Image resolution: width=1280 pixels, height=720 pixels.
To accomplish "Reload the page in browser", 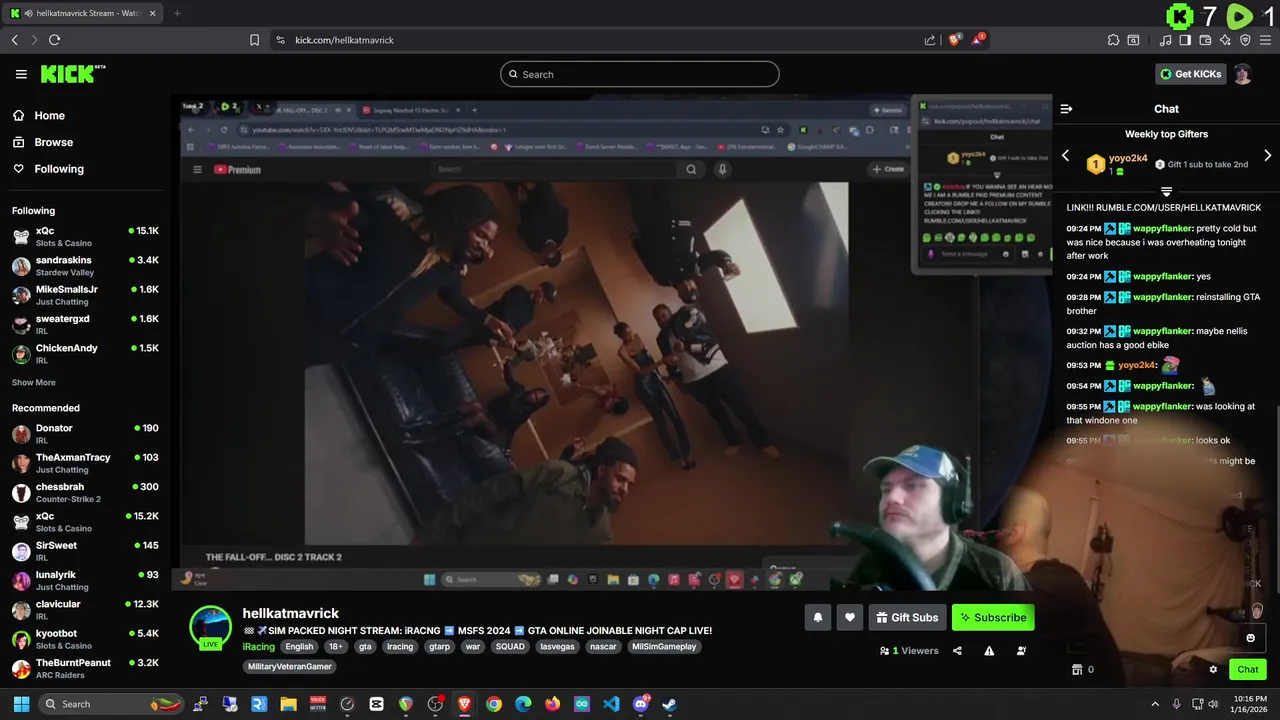I will (x=54, y=40).
